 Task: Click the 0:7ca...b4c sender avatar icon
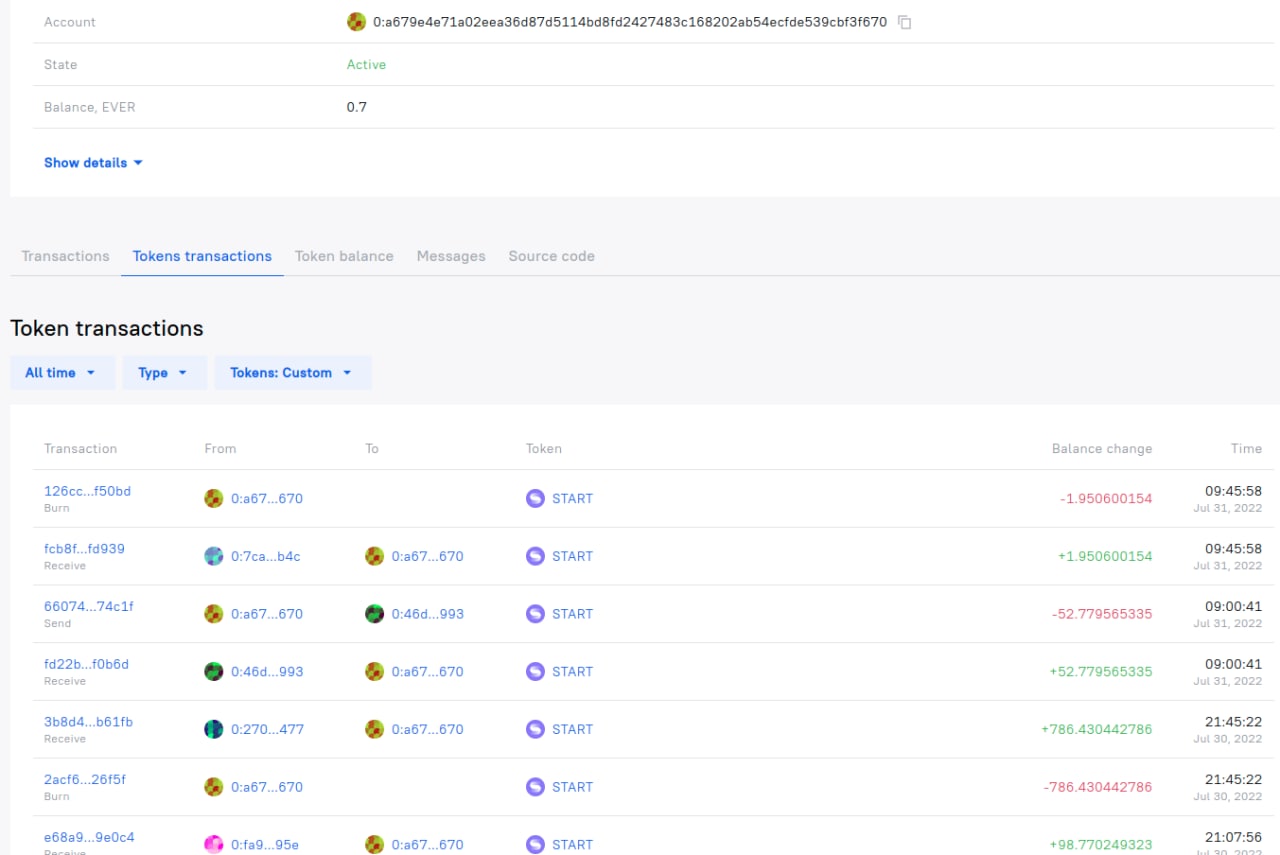pos(214,556)
